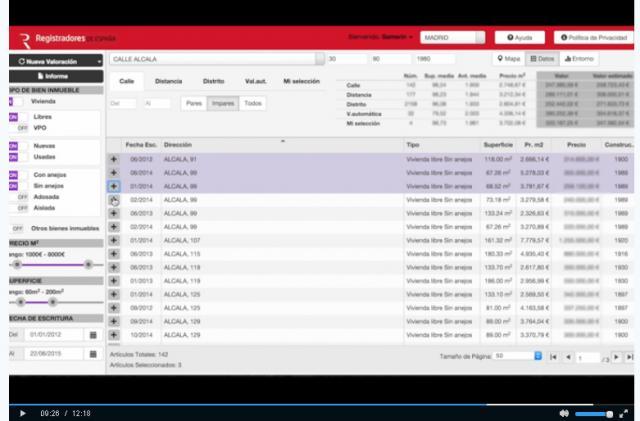This screenshot has width=640, height=421.
Task: Expand the ALCALA, 115 row
Action: pyautogui.click(x=113, y=254)
